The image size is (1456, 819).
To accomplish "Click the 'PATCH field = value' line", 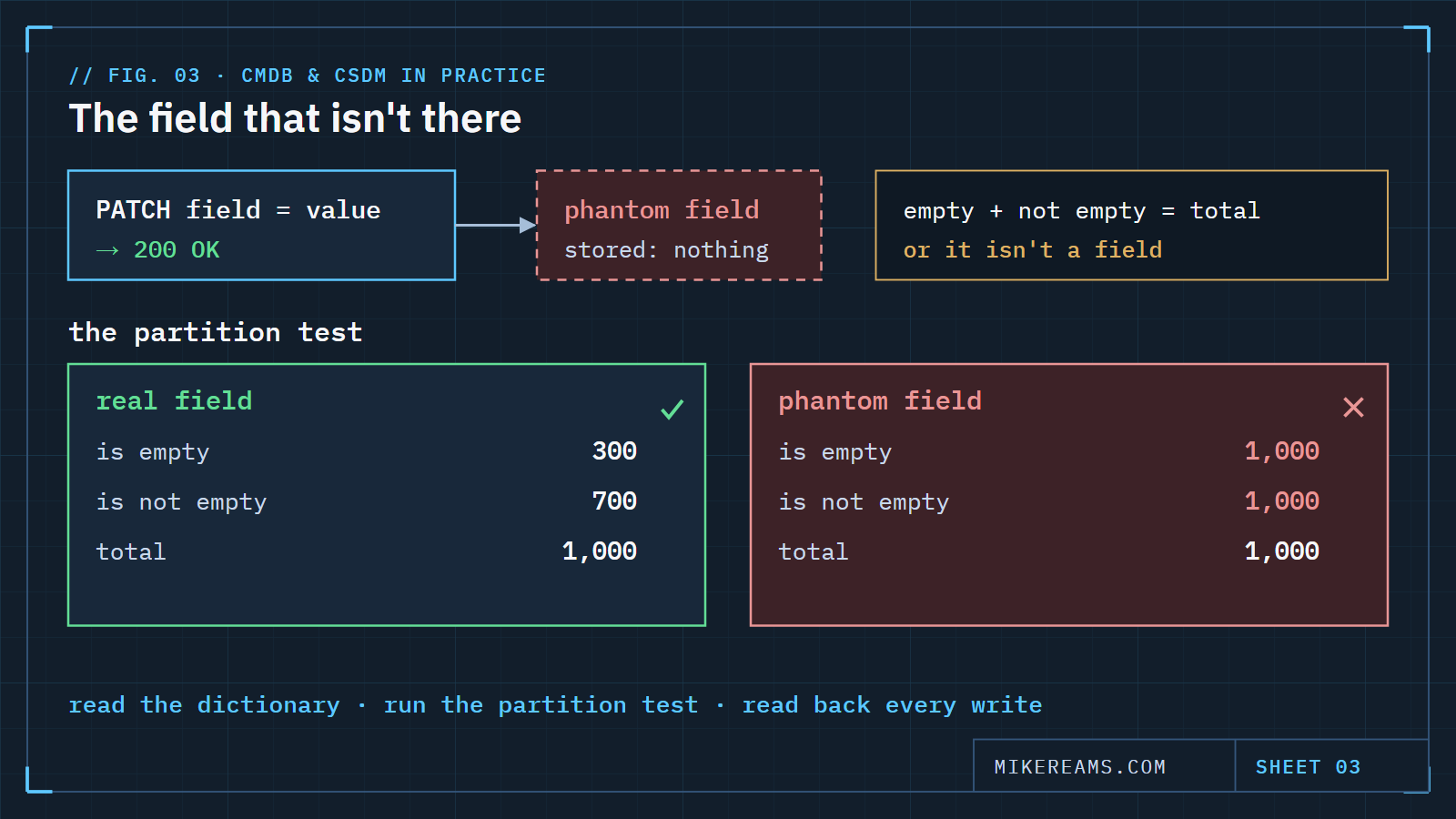I will 238,210.
